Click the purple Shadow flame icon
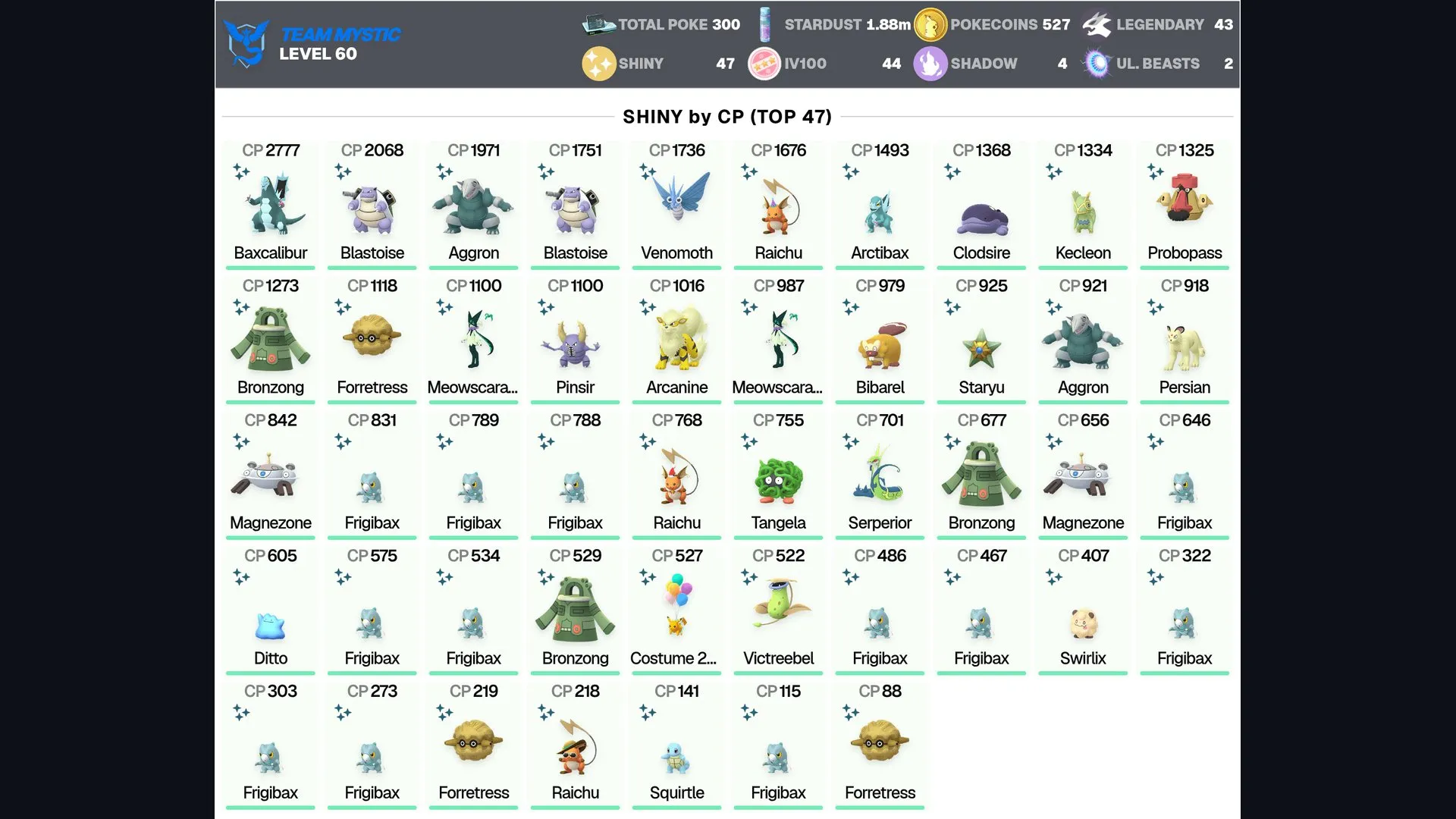Screen dimensions: 1456x819 tap(930, 64)
